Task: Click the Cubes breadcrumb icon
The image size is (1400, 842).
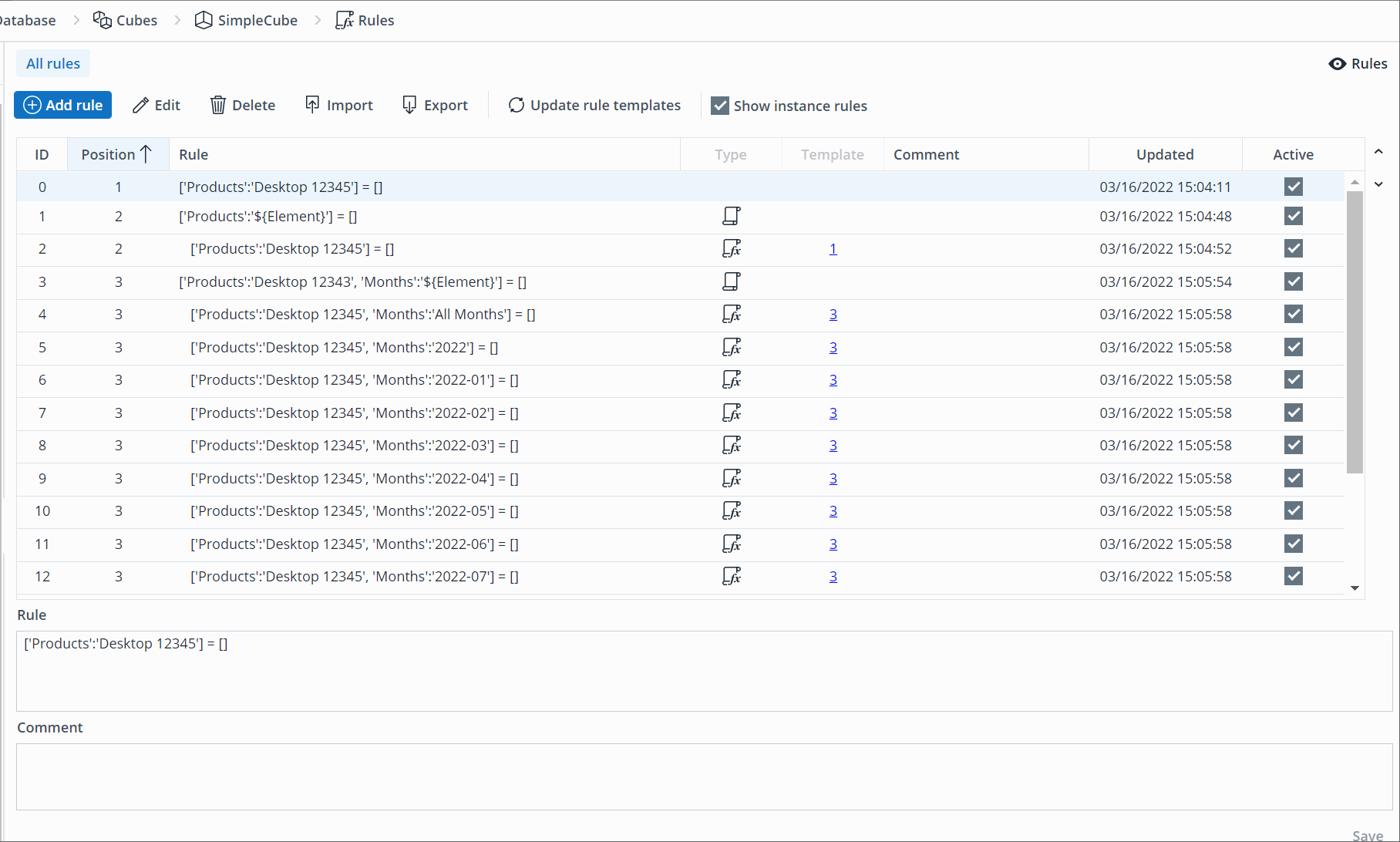Action: click(x=103, y=20)
